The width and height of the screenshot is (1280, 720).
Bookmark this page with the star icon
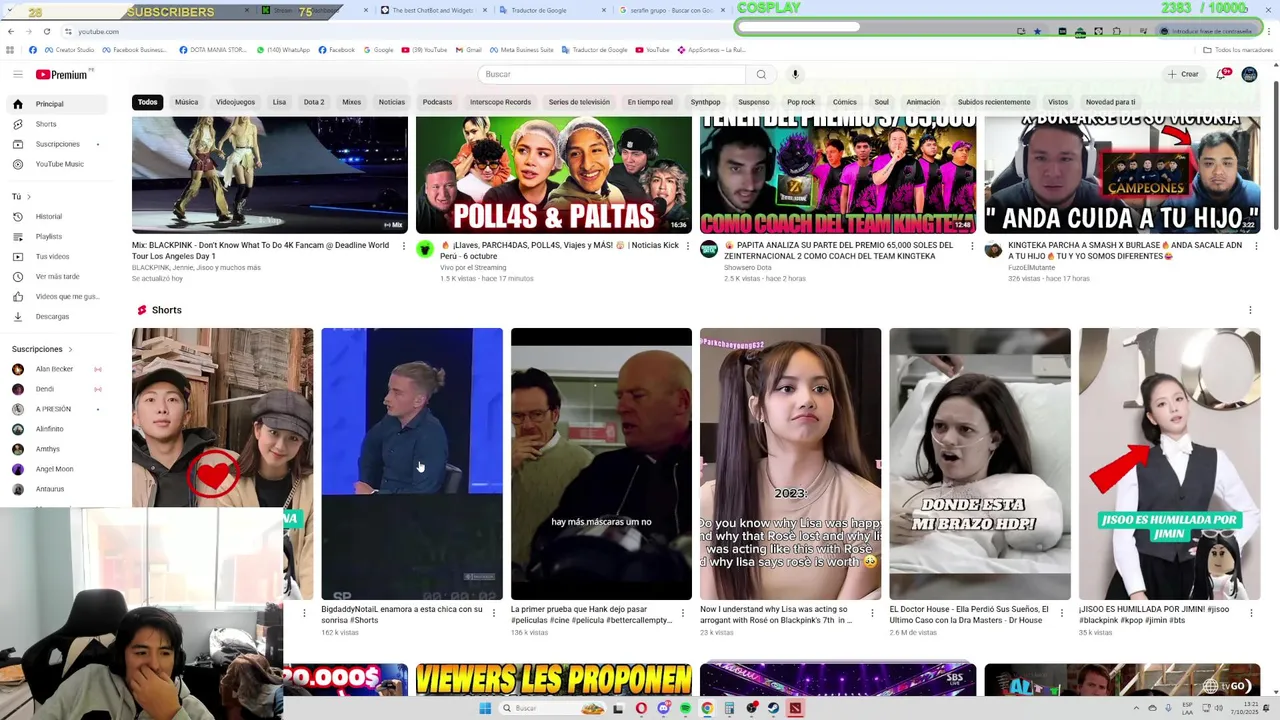pyautogui.click(x=1037, y=31)
